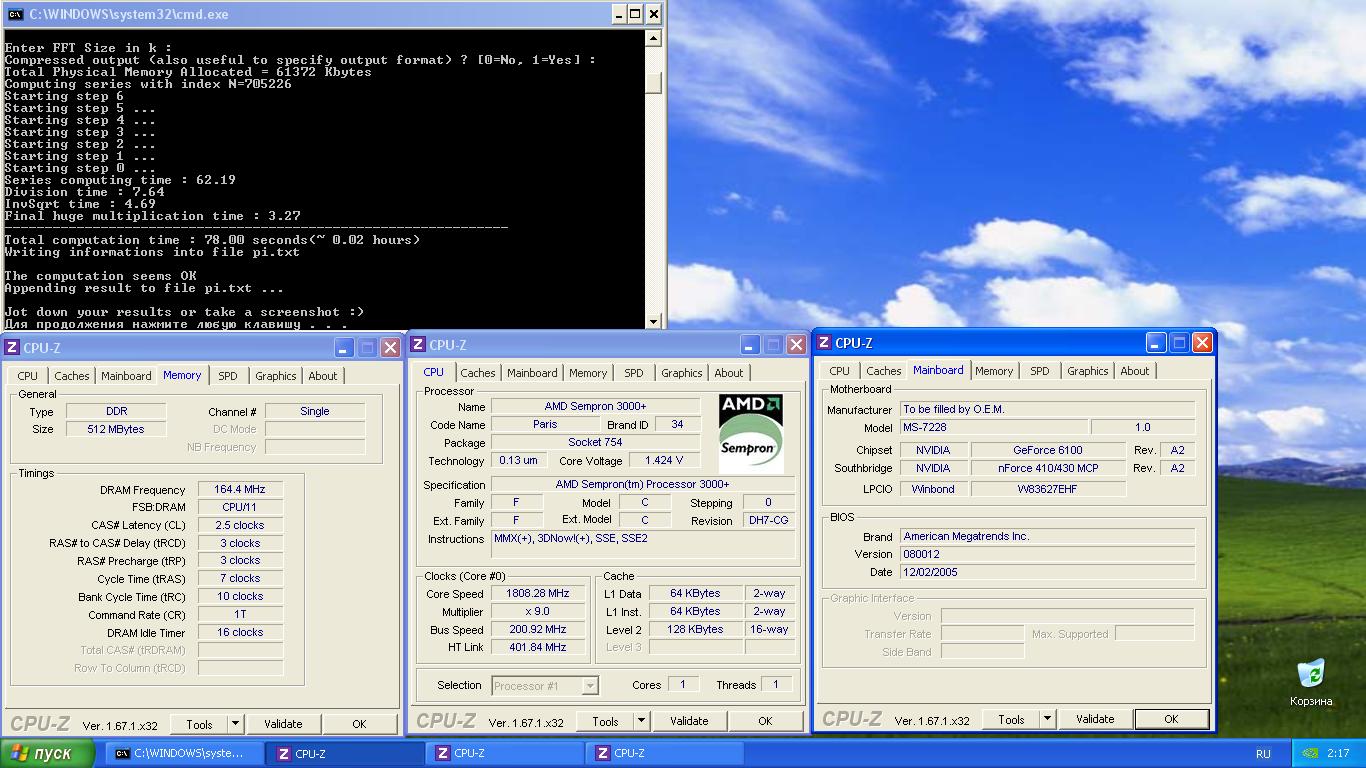Expand Tools dropdown arrow in CPU window

(642, 721)
